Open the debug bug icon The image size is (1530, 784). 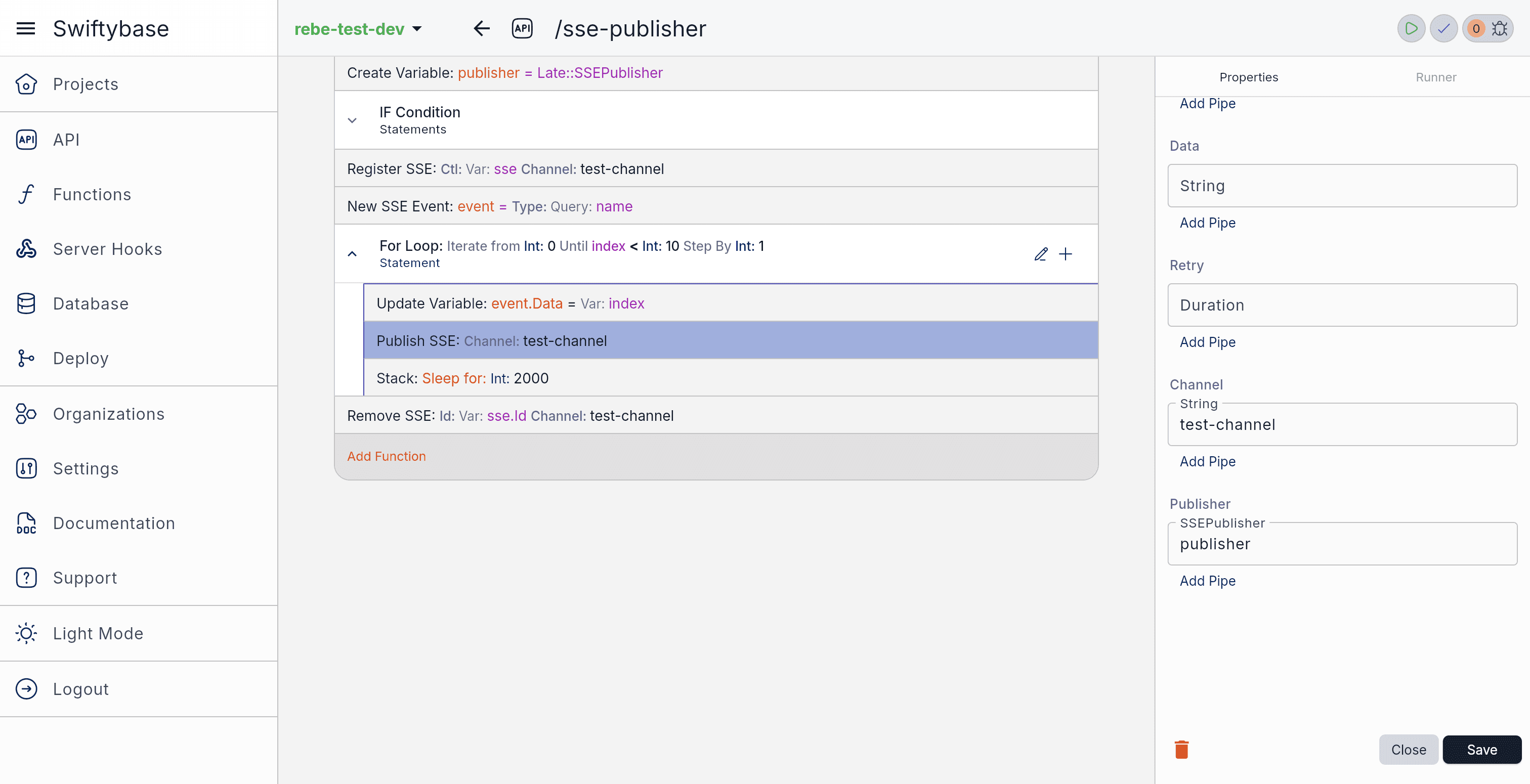pyautogui.click(x=1500, y=28)
